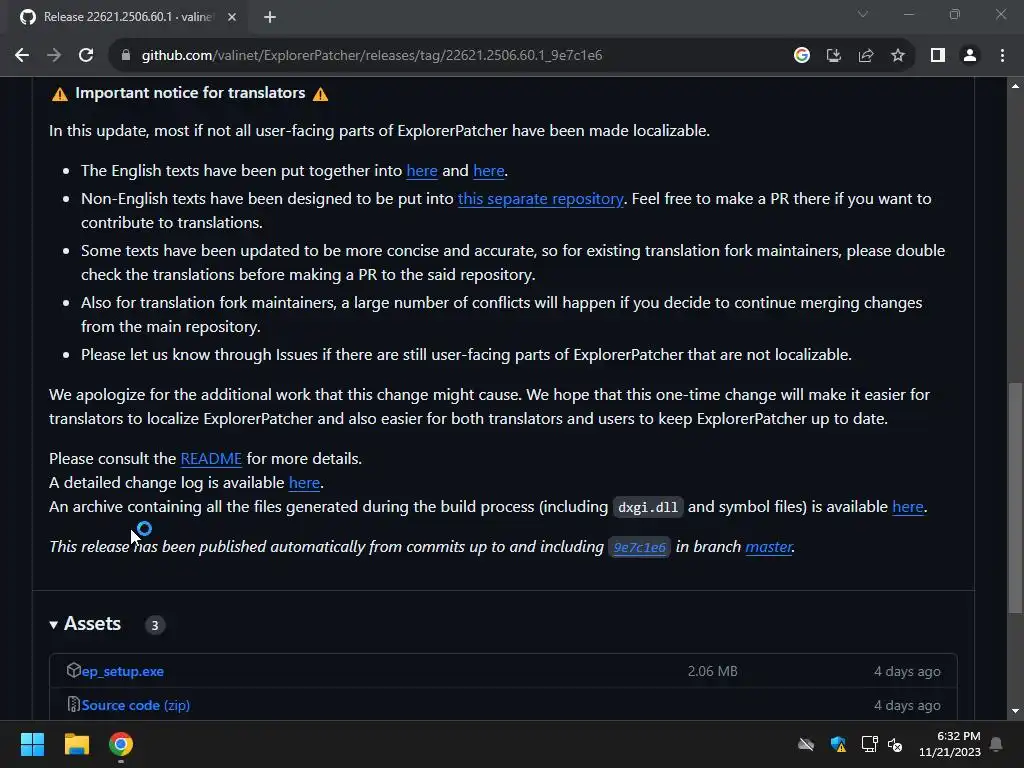Download Source code (zip)
The image size is (1024, 768).
pos(136,705)
